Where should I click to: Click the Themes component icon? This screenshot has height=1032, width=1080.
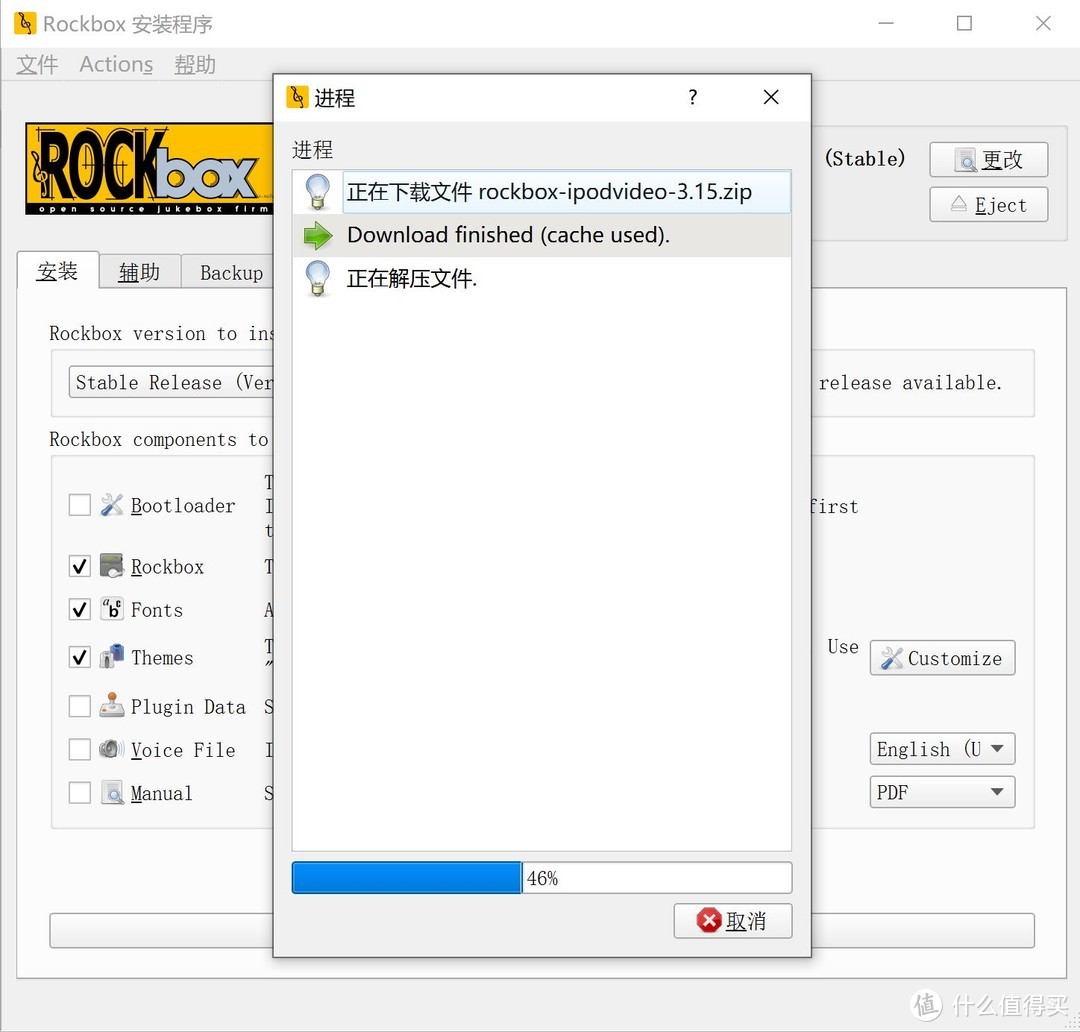pos(111,656)
